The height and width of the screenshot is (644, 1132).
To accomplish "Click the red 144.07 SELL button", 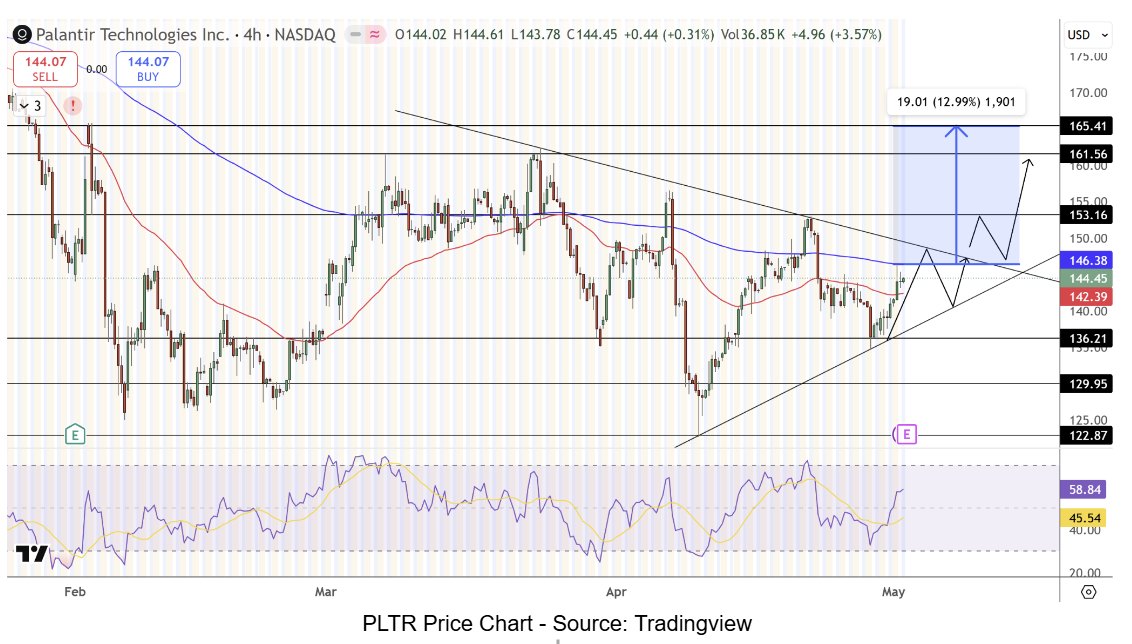I will click(x=45, y=69).
